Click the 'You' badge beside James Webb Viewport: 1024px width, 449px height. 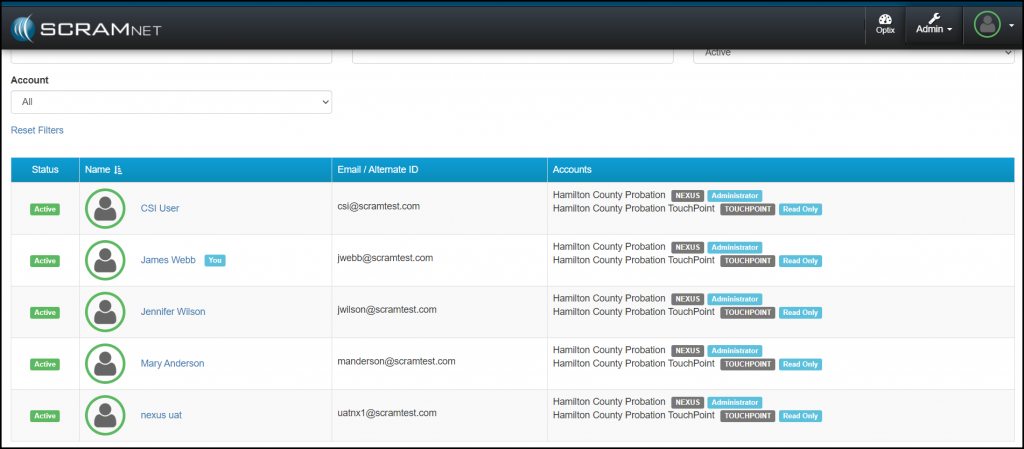pos(215,260)
